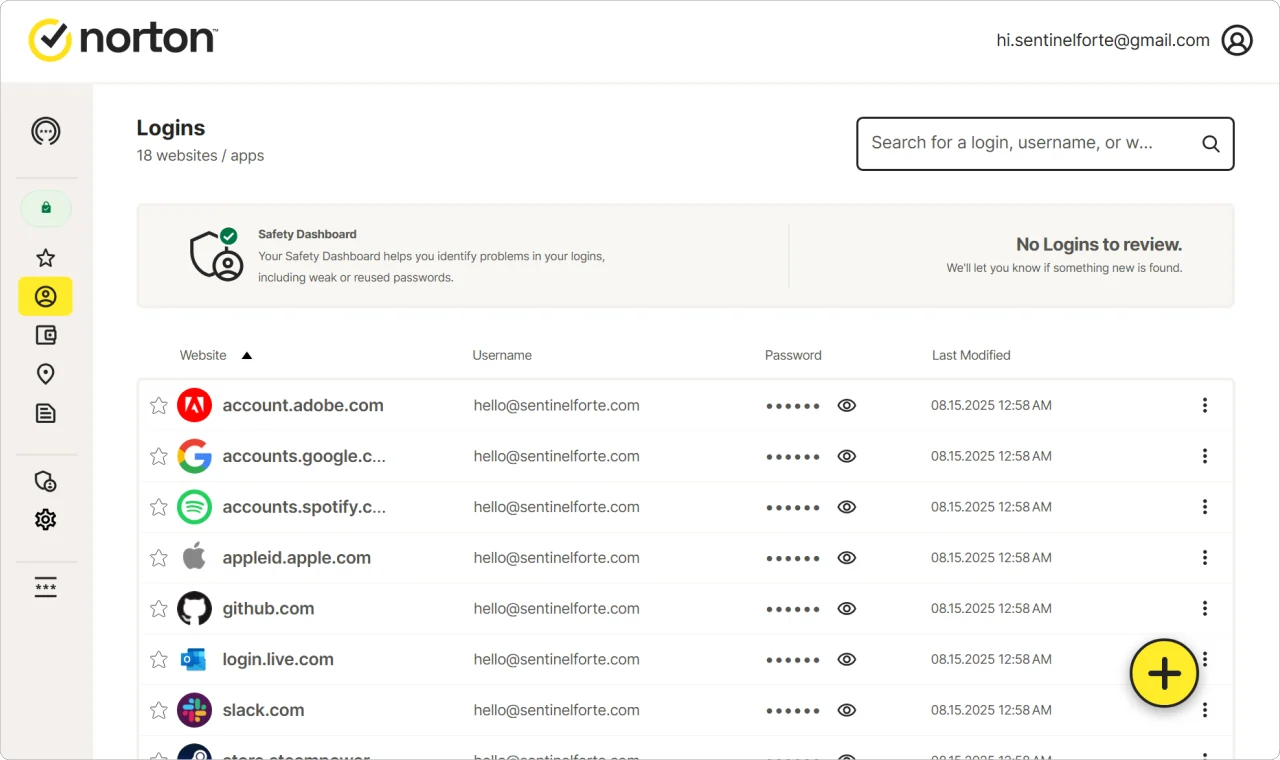Click the Slack logo icon
The width and height of the screenshot is (1280, 760).
click(x=195, y=710)
